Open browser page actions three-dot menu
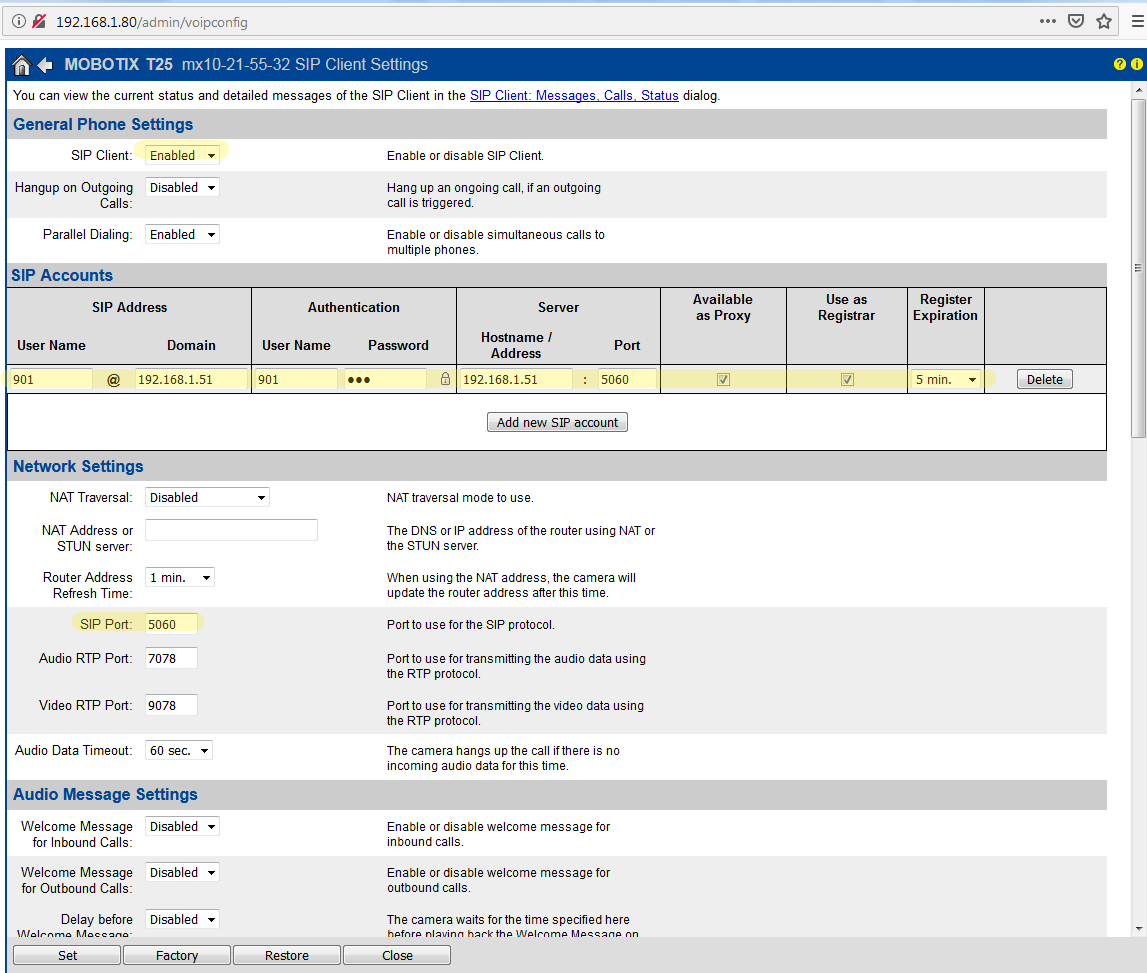The width and height of the screenshot is (1147, 973). tap(1047, 21)
